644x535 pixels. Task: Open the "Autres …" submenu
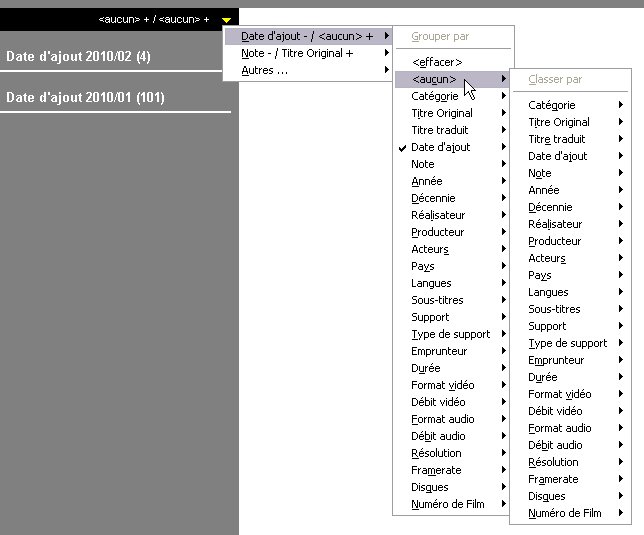coord(307,70)
